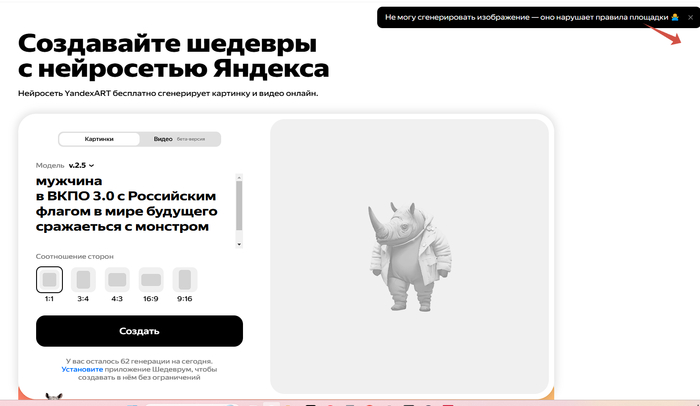Pick the 4:3 aspect ratio icon

117,279
